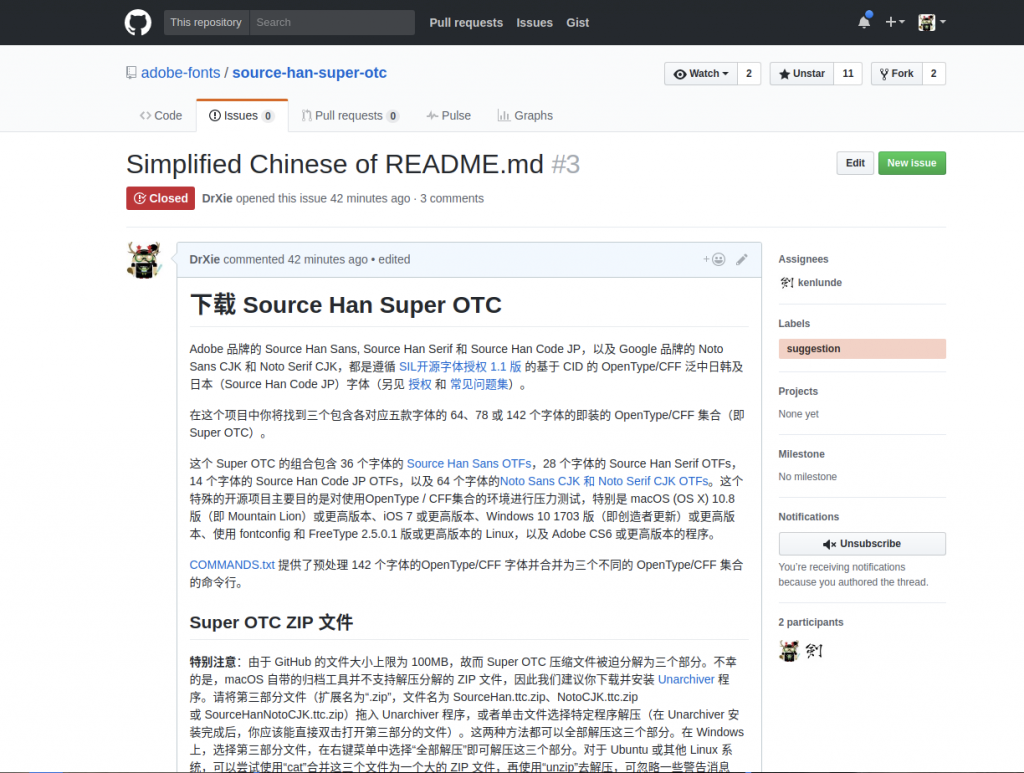
Task: Select the suggestion label
Action: coord(862,349)
